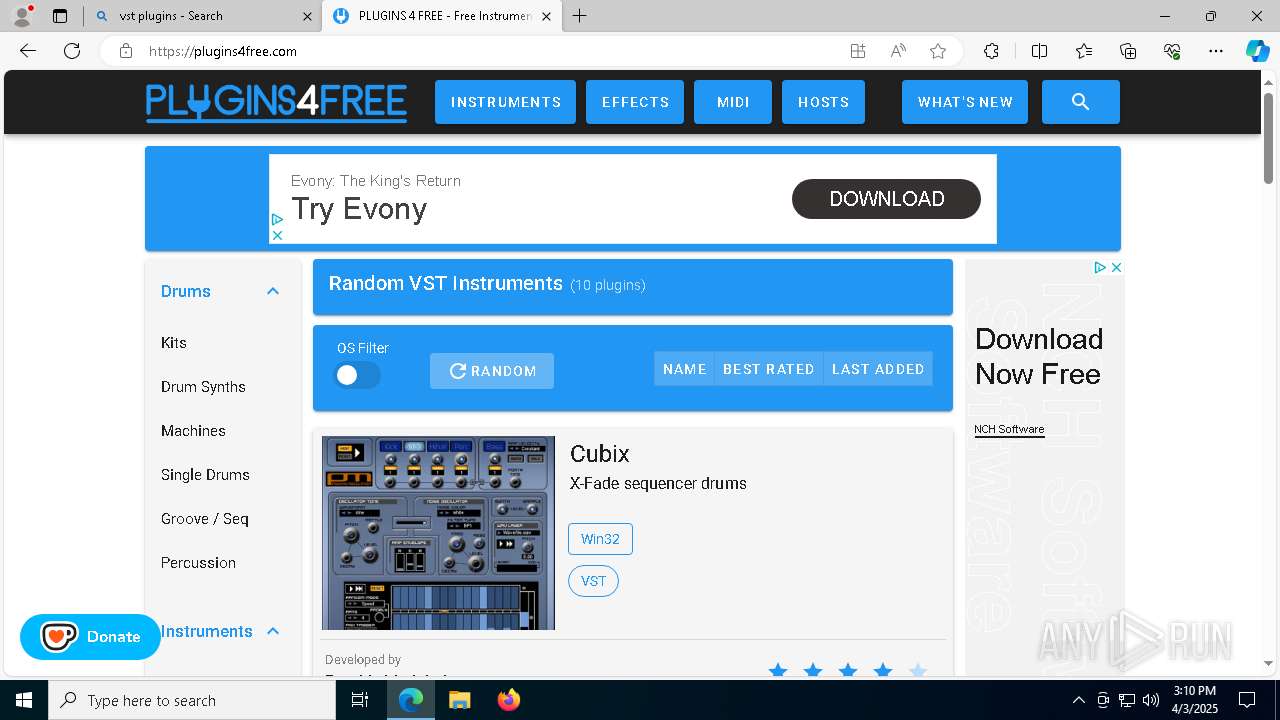
Task: Open the Machines category
Action: click(x=193, y=430)
